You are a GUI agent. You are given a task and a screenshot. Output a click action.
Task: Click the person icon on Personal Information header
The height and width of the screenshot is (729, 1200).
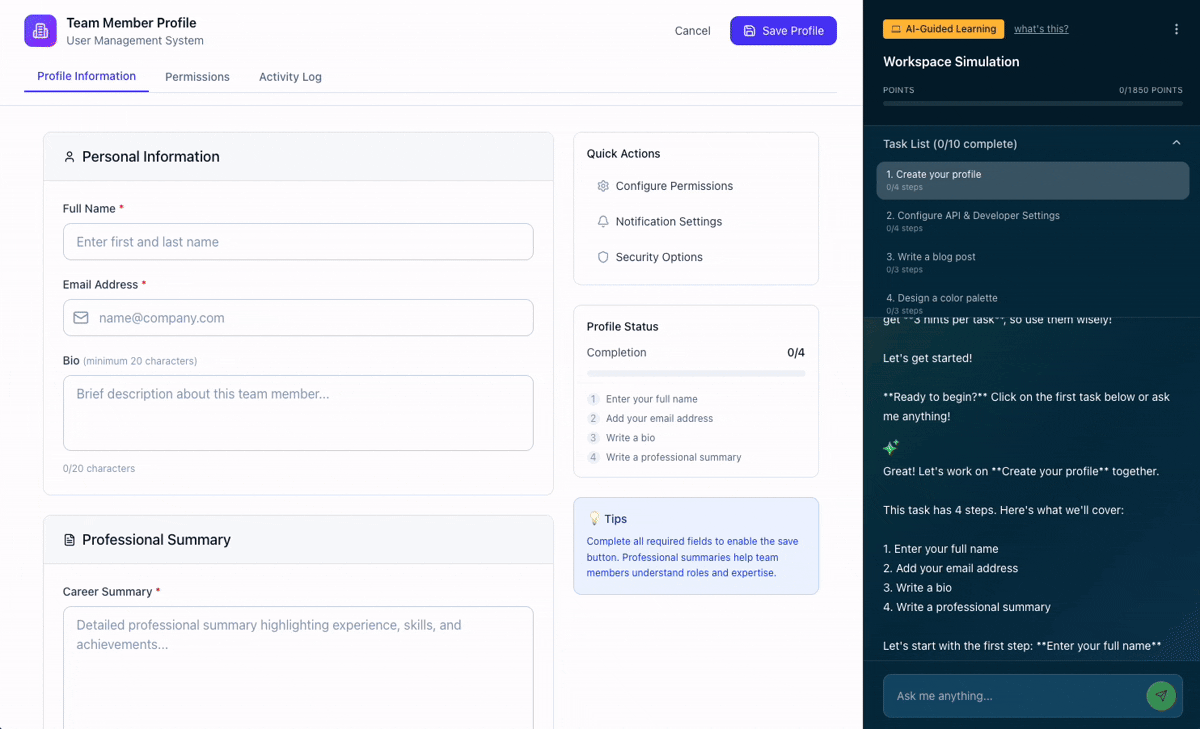click(x=69, y=156)
